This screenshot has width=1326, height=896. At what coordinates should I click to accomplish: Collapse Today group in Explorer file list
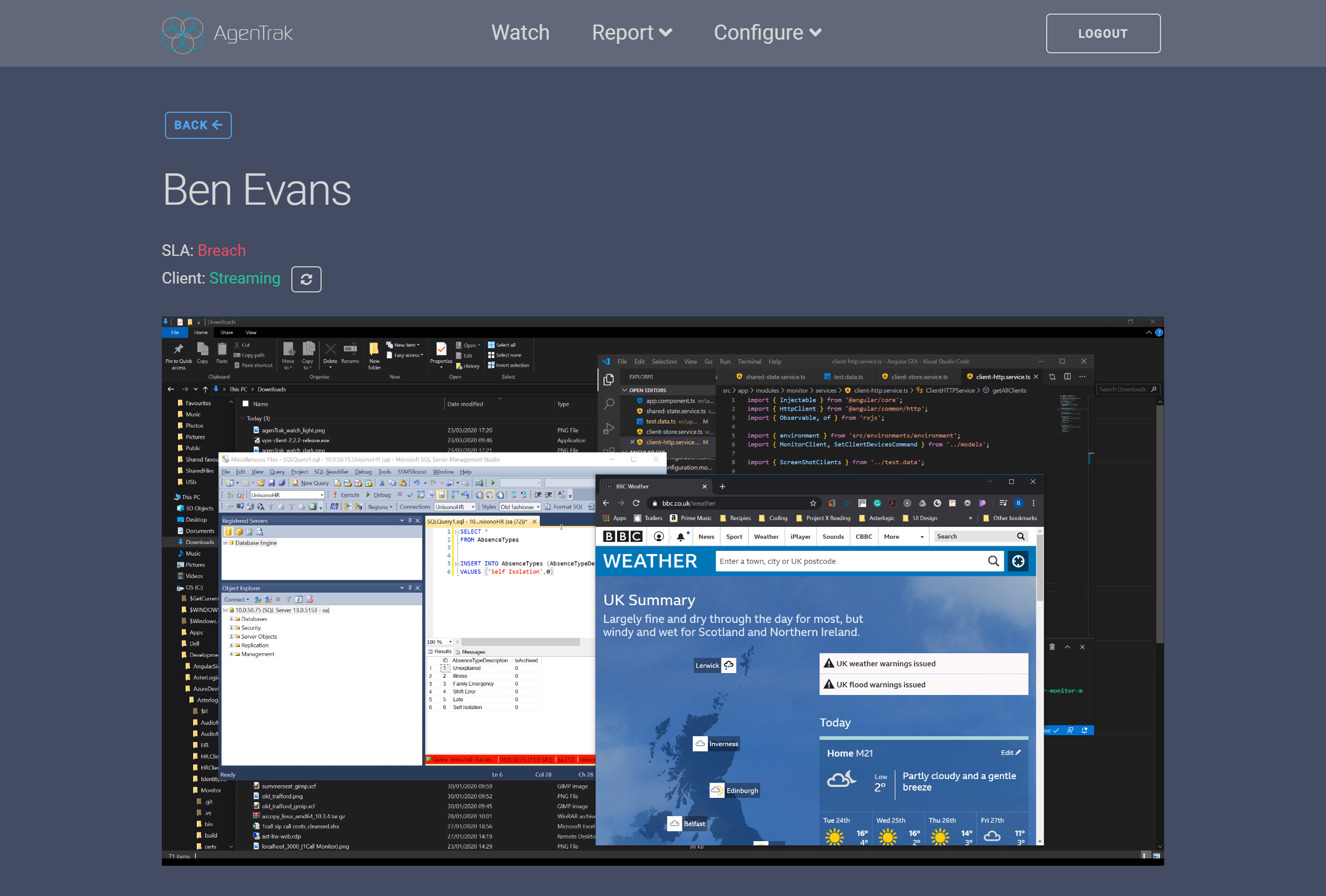point(243,418)
